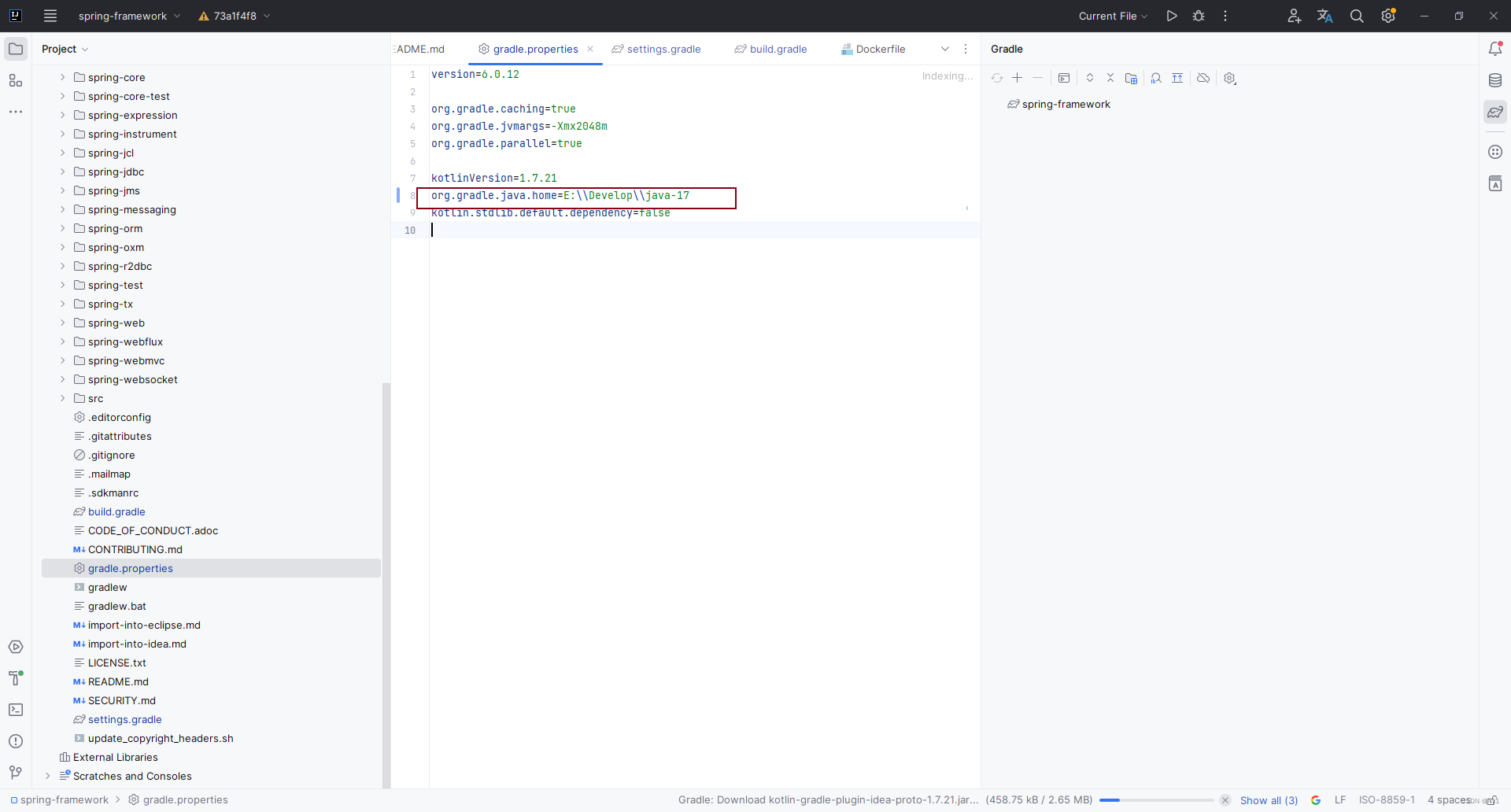Click spring-framework breadcrumb in status bar
The image size is (1511, 812).
tap(60, 800)
